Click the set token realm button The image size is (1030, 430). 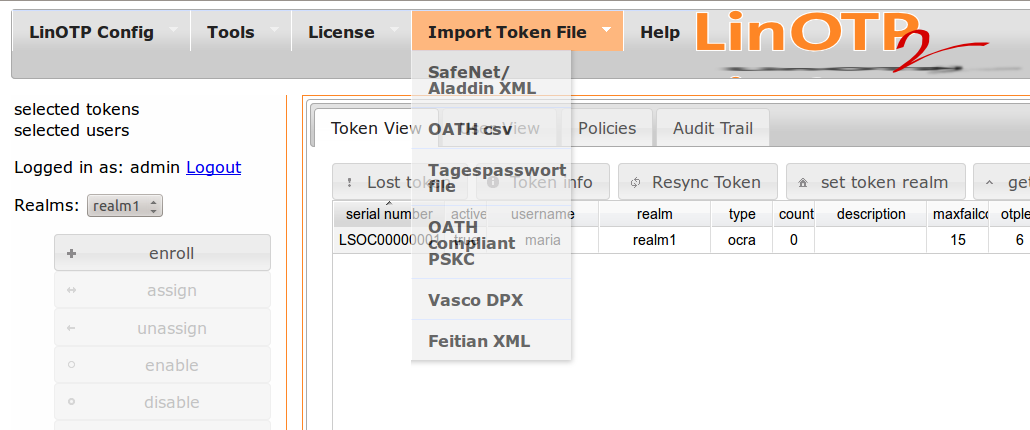pyautogui.click(x=875, y=183)
